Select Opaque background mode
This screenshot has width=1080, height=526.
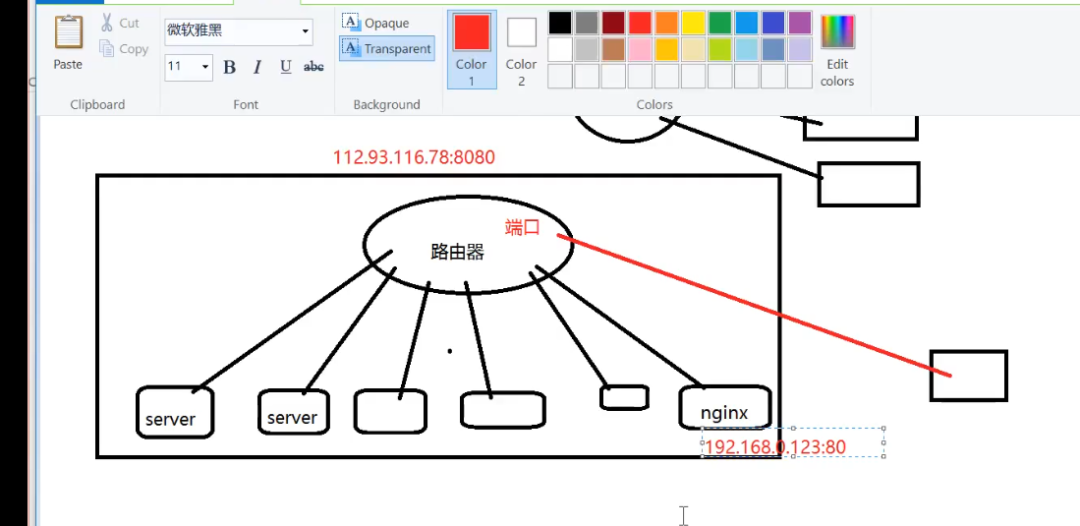376,23
